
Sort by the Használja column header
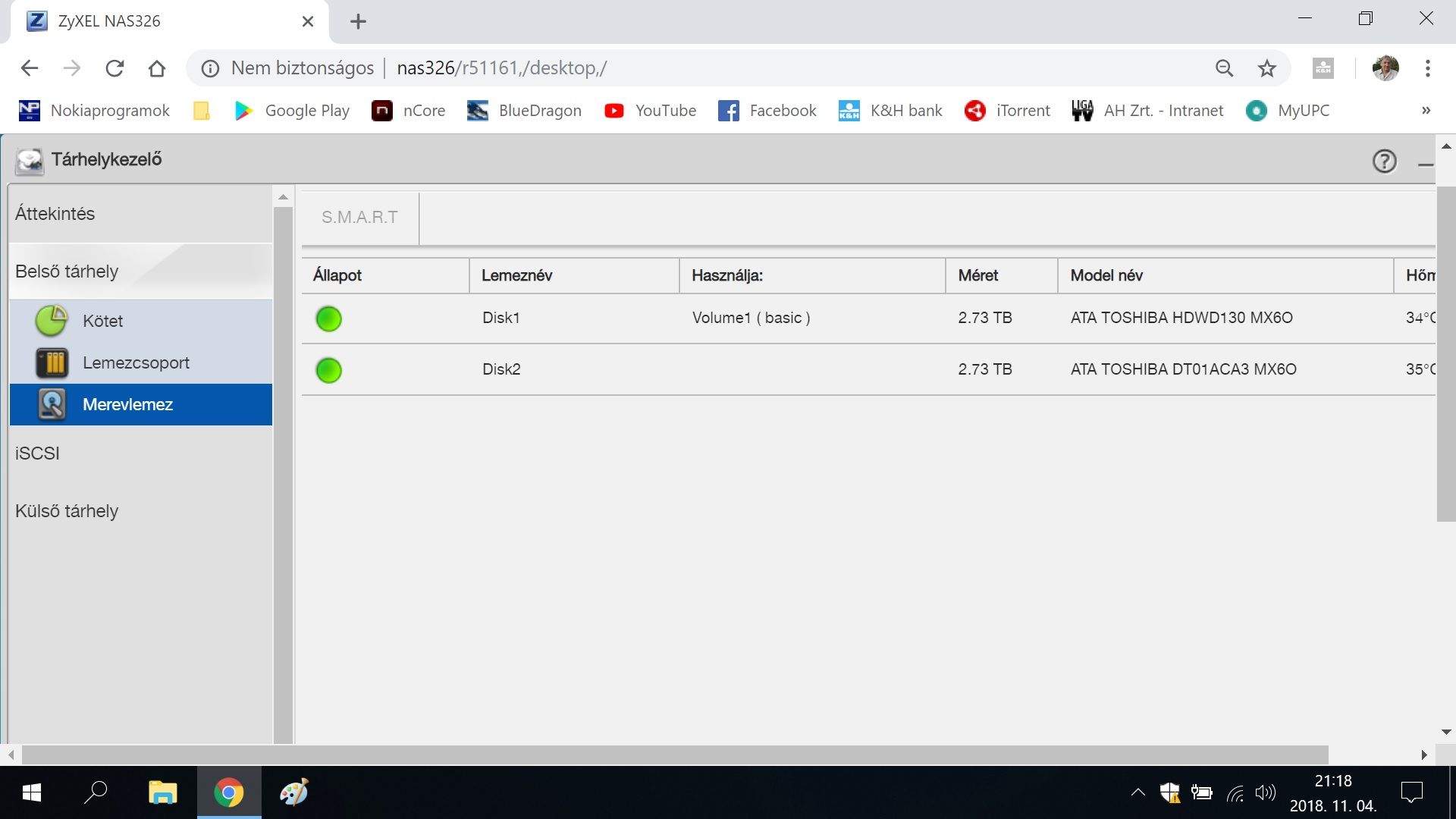click(x=812, y=275)
